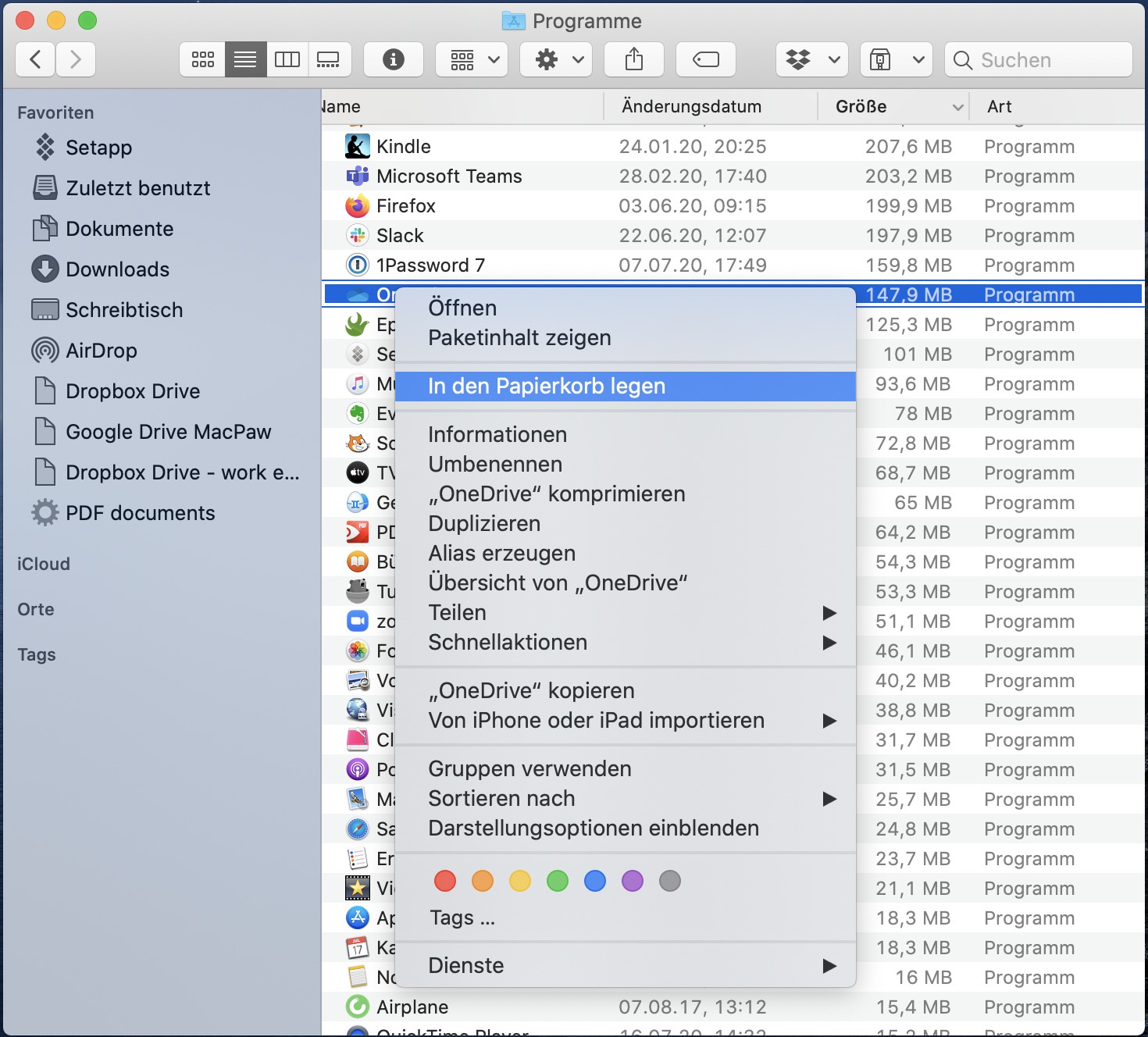Select the Airplane app icon
1148x1037 pixels.
358,1007
